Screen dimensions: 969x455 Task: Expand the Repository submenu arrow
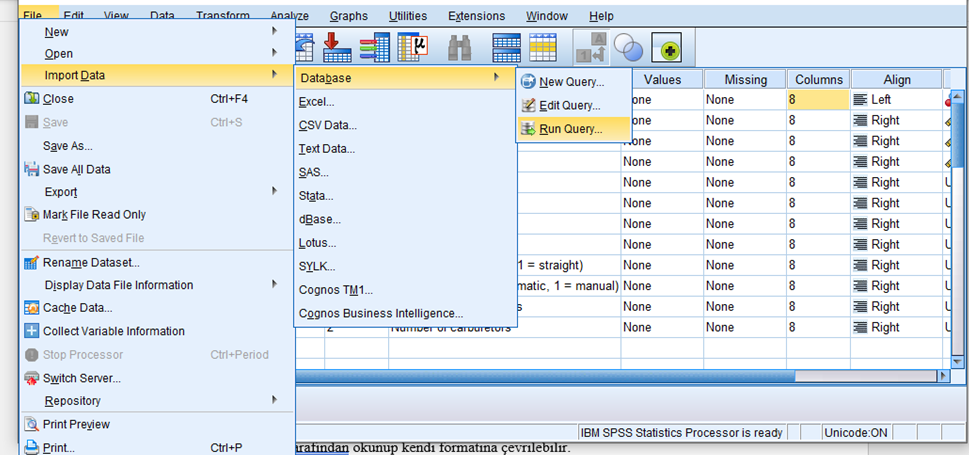(274, 400)
